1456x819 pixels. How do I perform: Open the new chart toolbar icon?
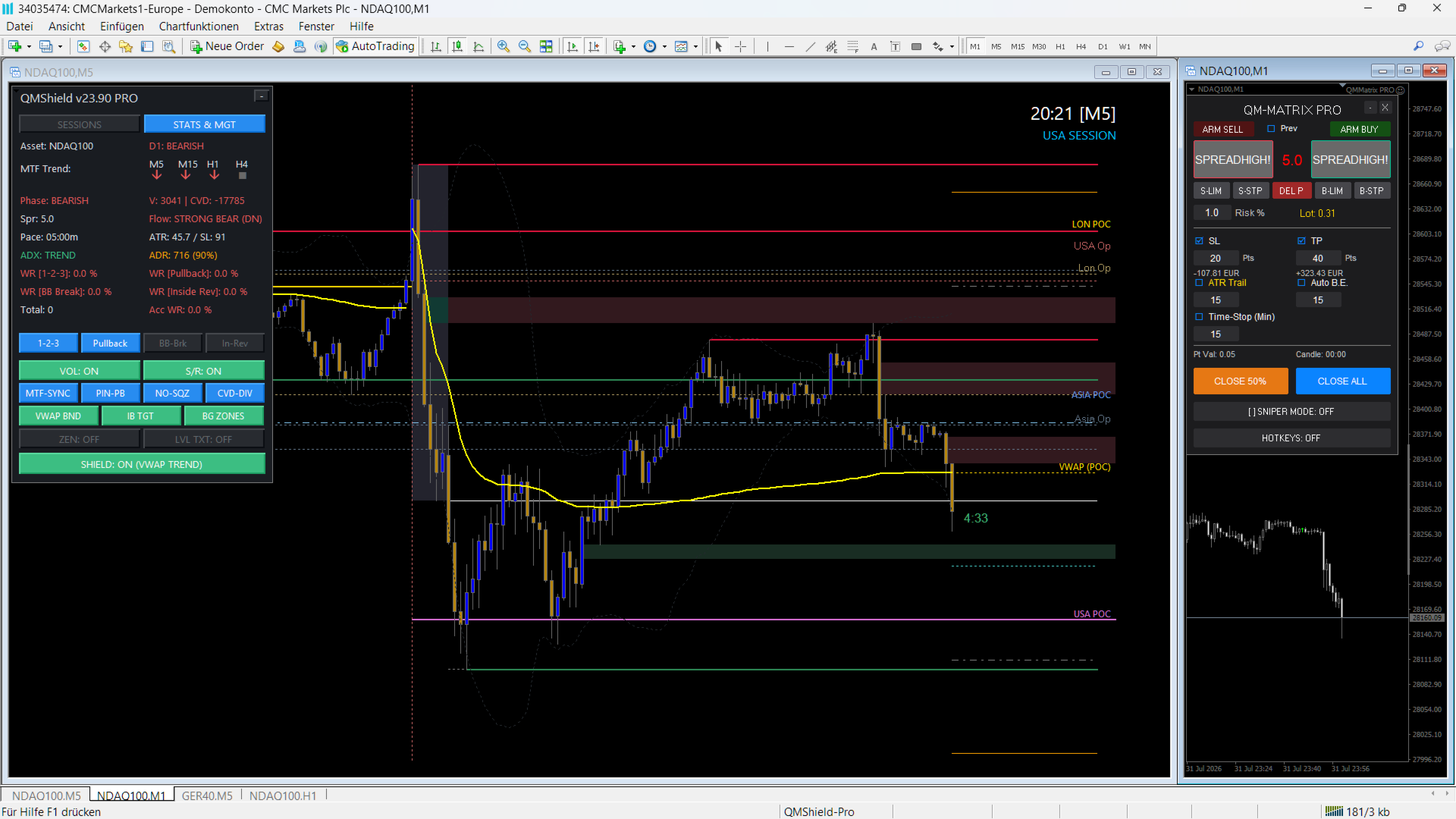pyautogui.click(x=14, y=47)
